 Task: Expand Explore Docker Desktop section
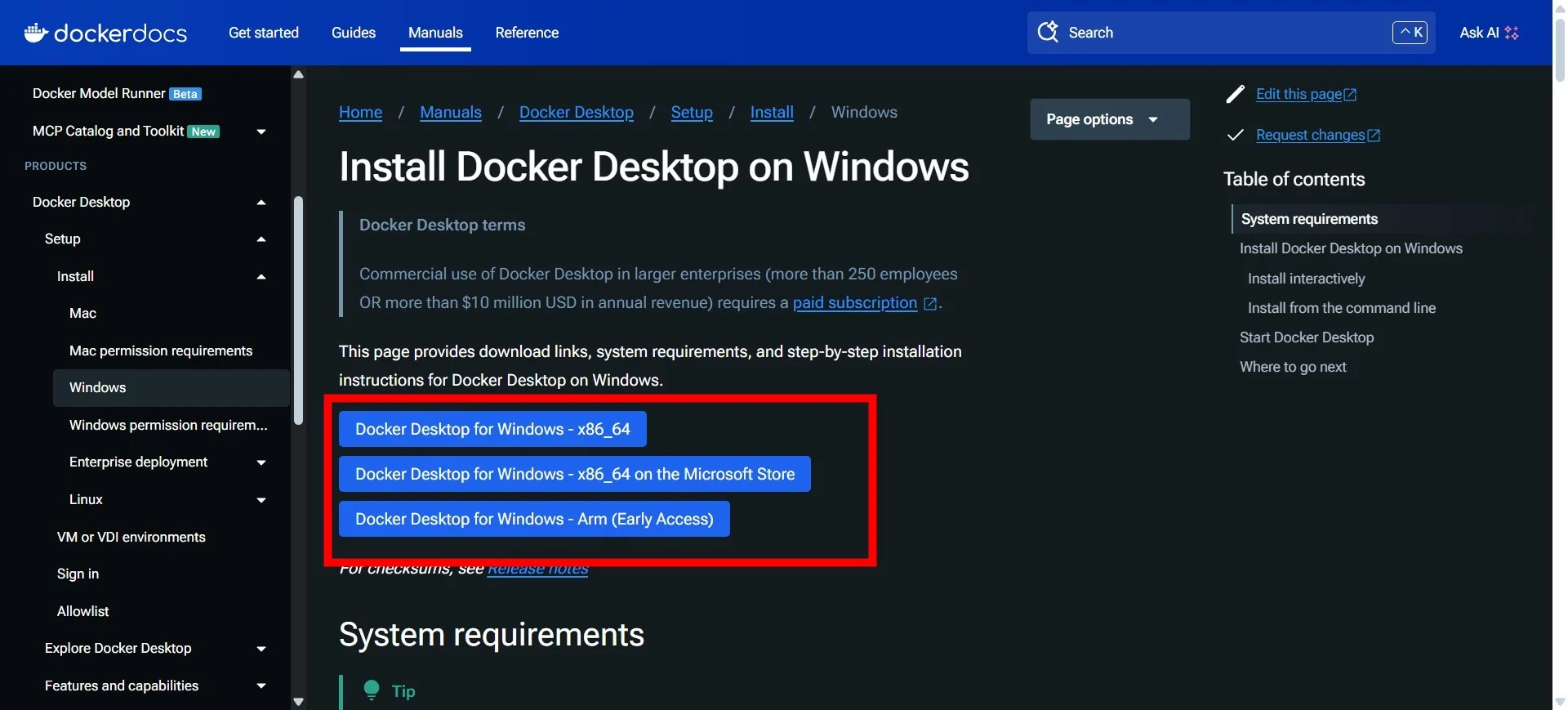pyautogui.click(x=261, y=649)
